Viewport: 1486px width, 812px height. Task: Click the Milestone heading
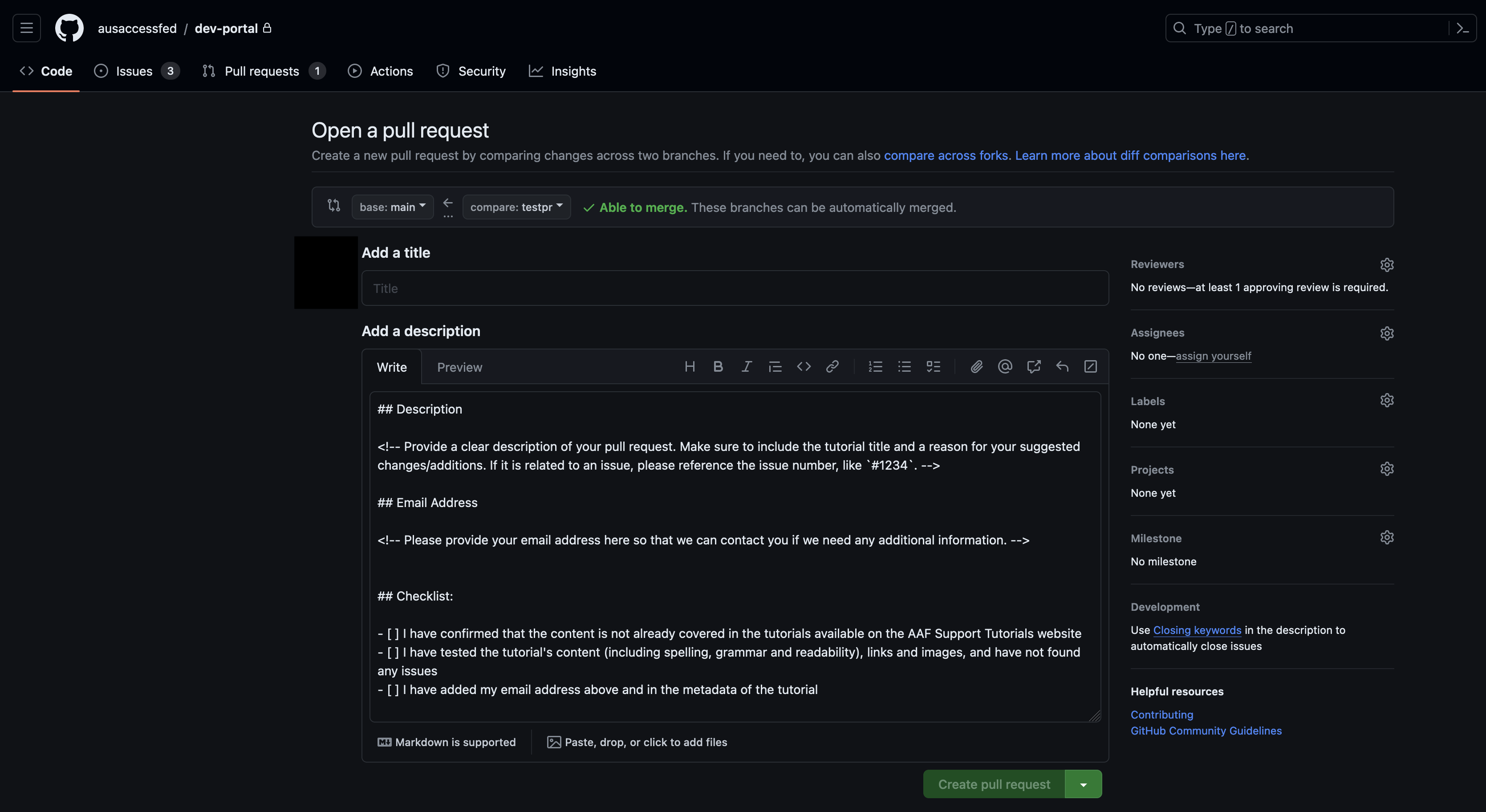[1156, 538]
